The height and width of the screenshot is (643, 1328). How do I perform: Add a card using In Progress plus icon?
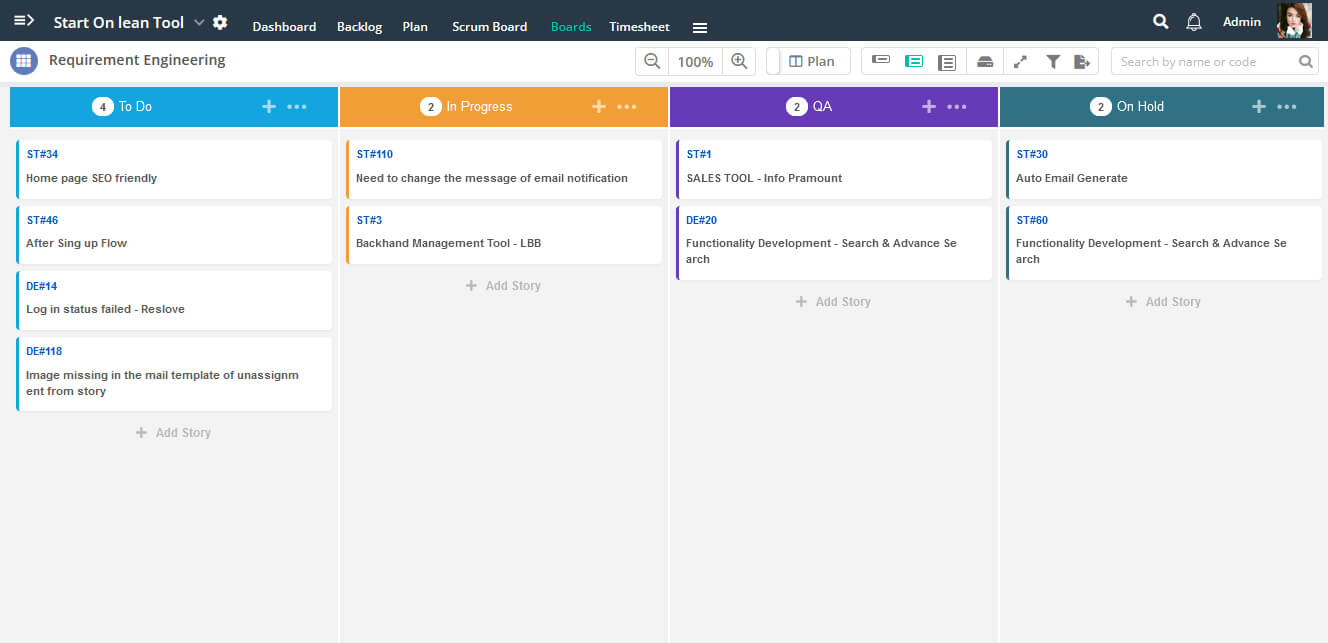pos(598,106)
